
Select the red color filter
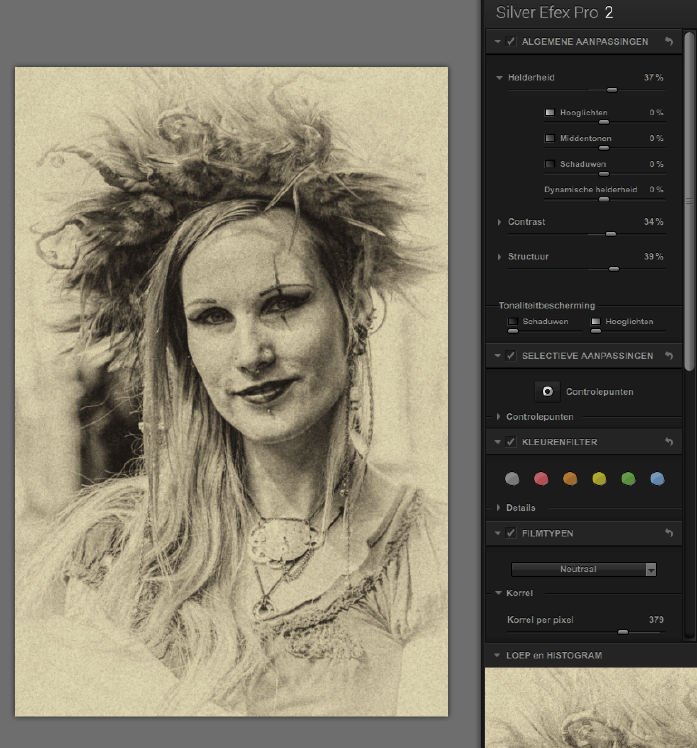(x=541, y=478)
